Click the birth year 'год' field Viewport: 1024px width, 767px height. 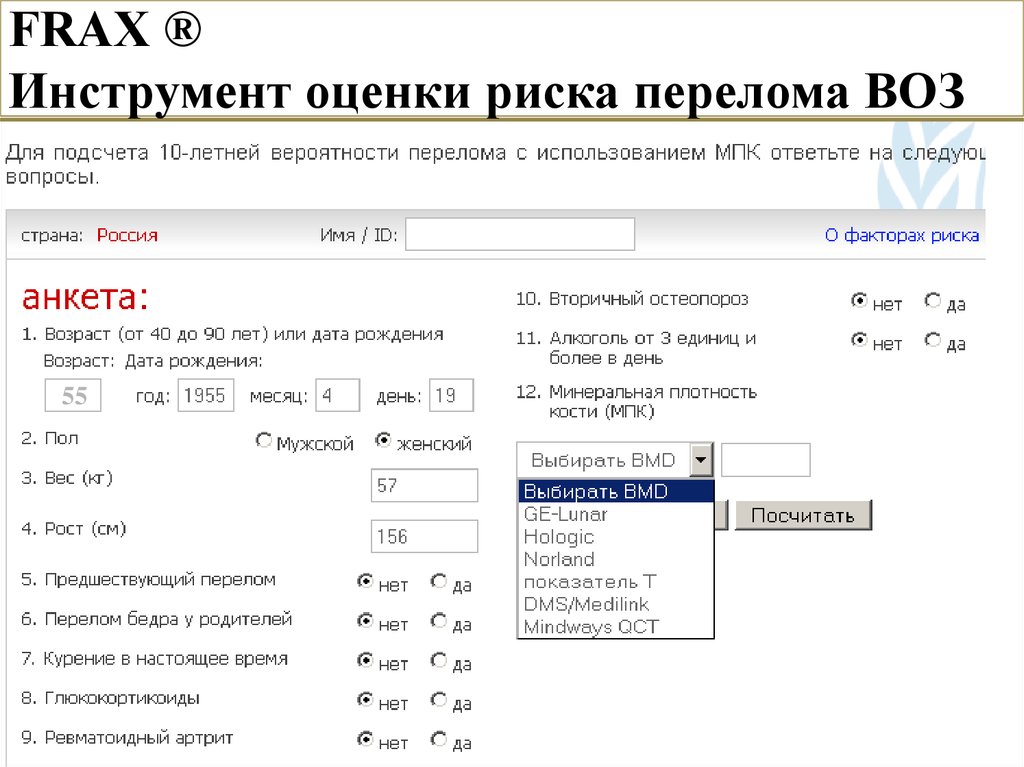(x=205, y=395)
